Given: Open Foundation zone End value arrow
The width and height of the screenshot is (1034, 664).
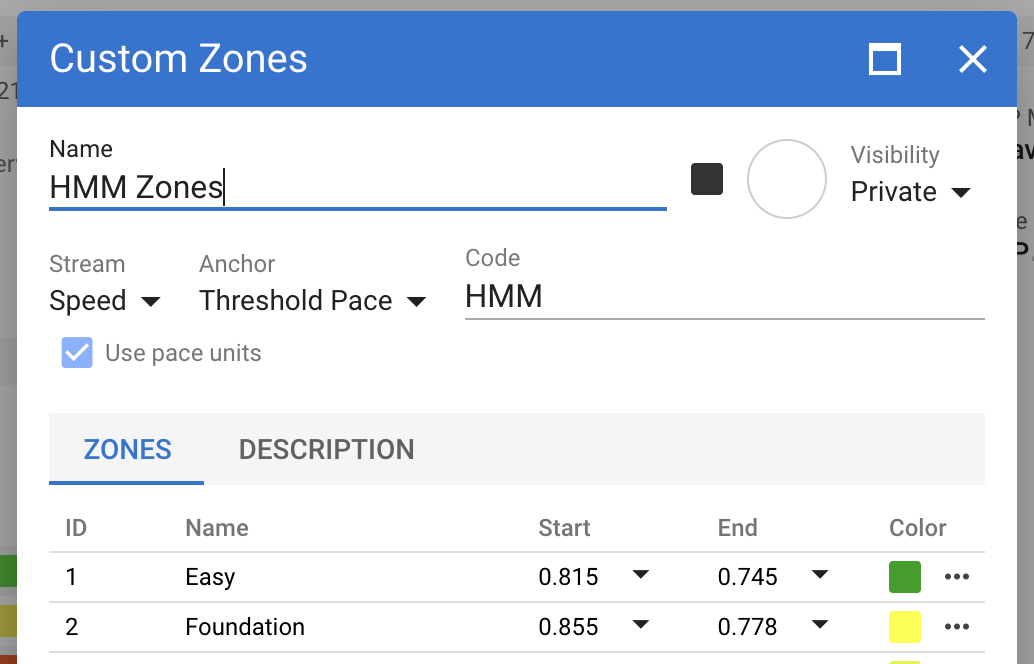Looking at the screenshot, I should click(820, 625).
